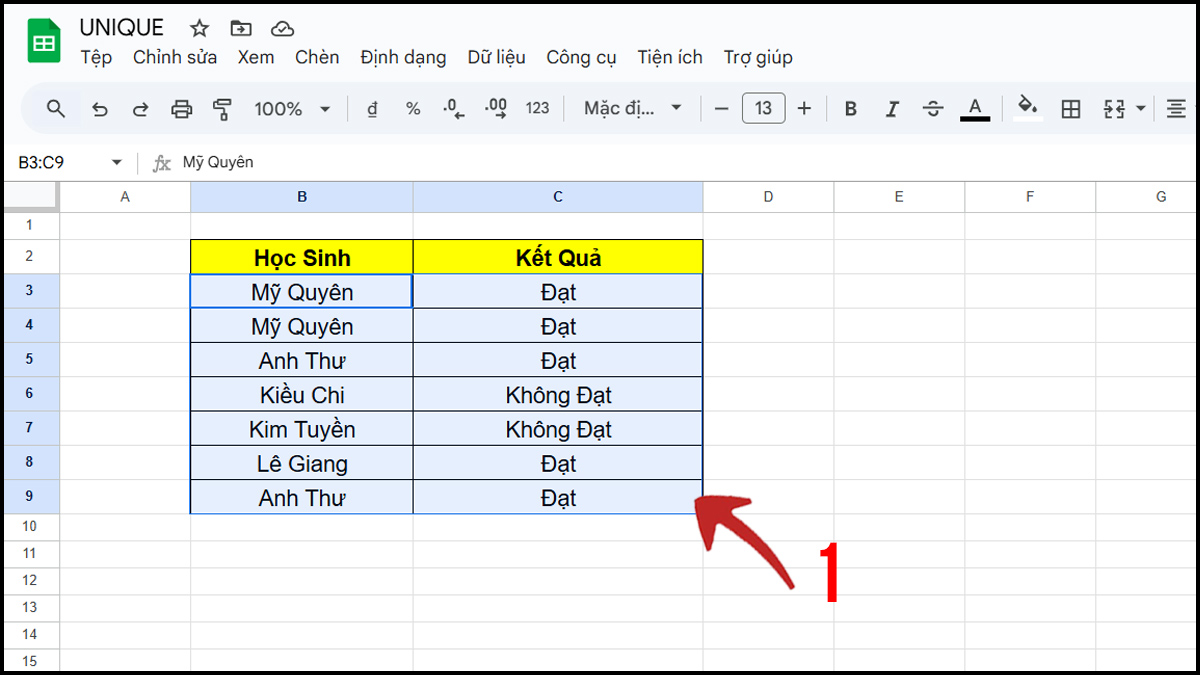
Task: Open the Dữ liệu menu
Action: pos(495,57)
